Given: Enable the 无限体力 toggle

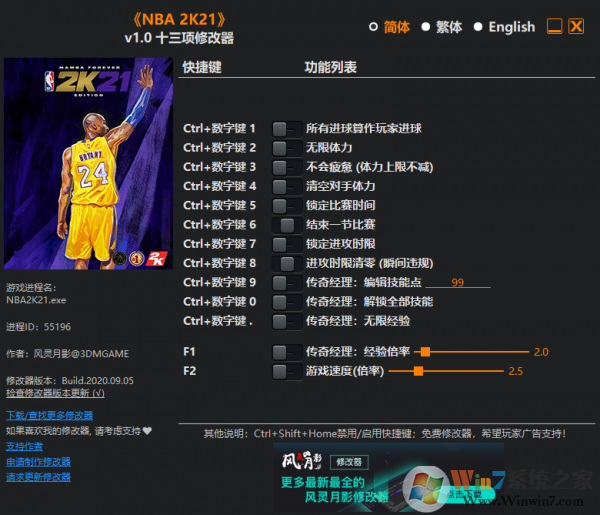Looking at the screenshot, I should [x=287, y=148].
